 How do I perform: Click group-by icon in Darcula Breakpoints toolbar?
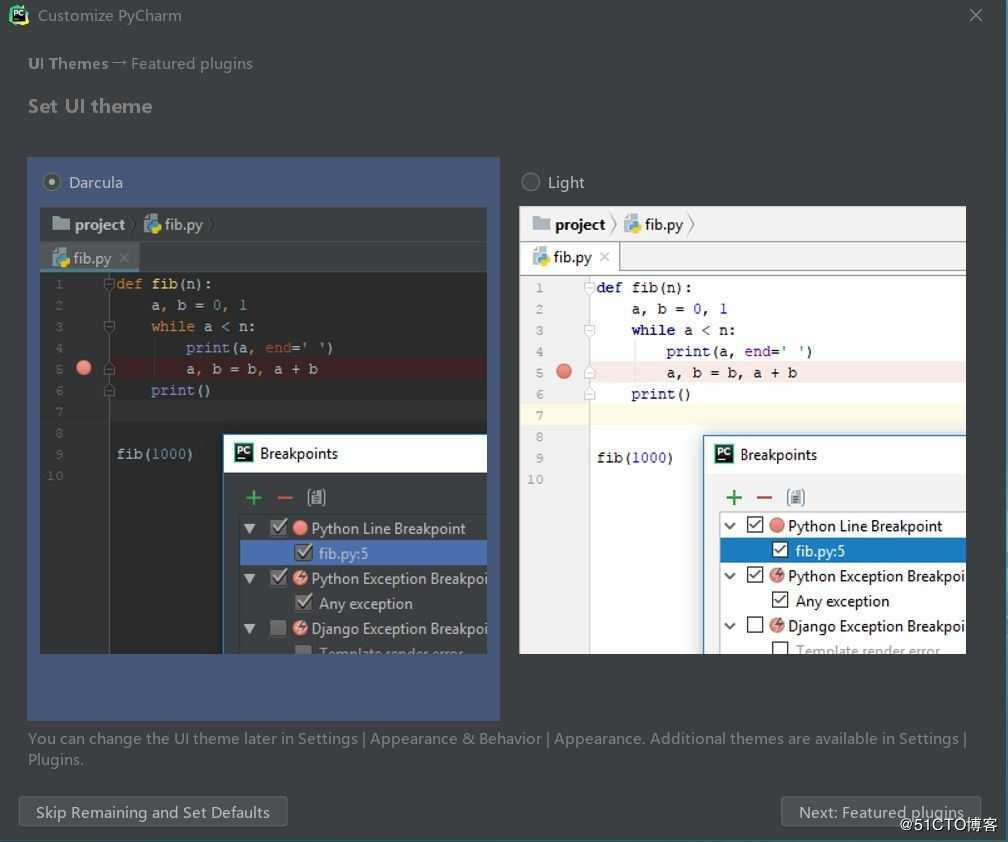click(316, 497)
